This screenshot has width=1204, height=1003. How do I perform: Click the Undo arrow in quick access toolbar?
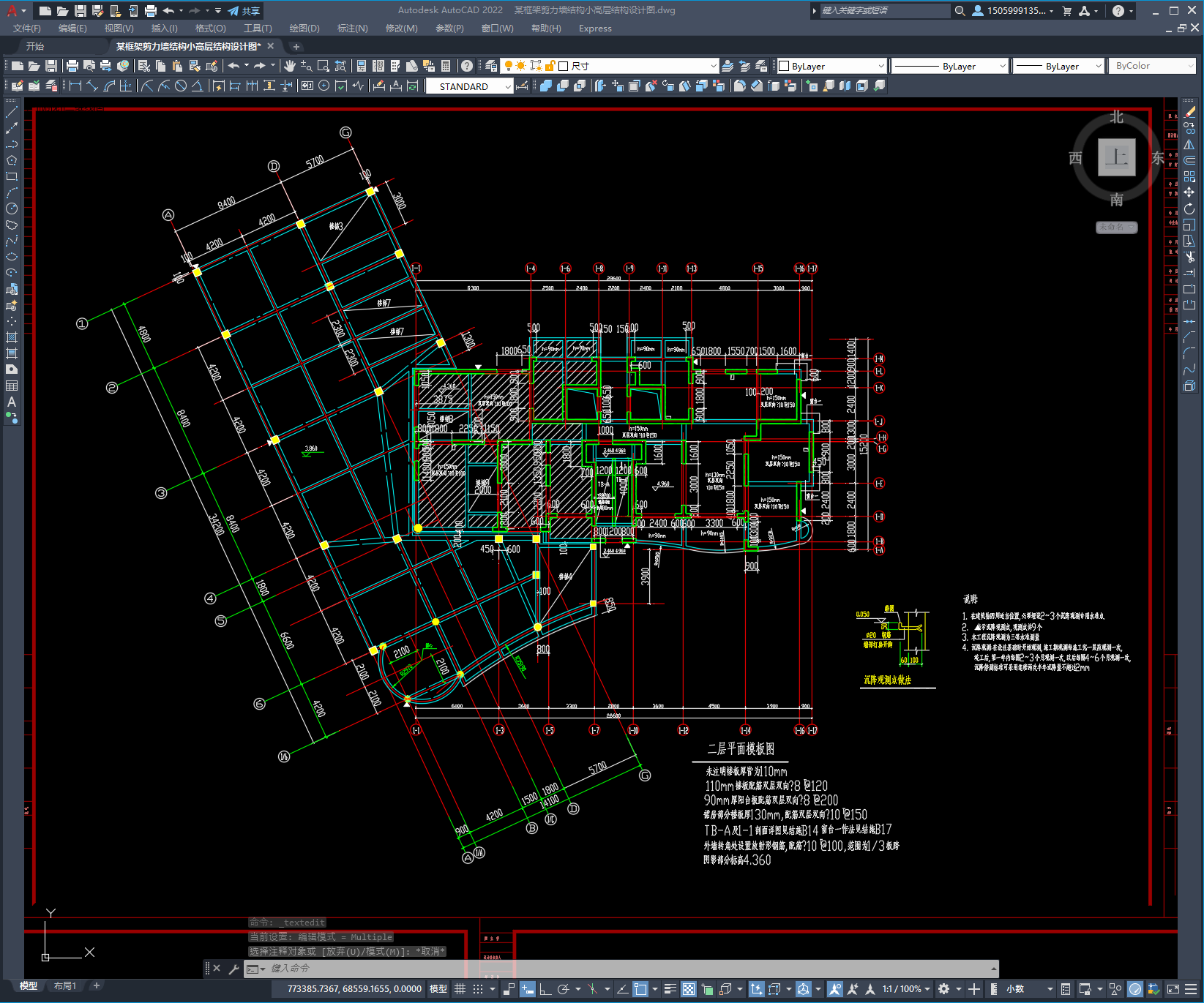point(168,11)
